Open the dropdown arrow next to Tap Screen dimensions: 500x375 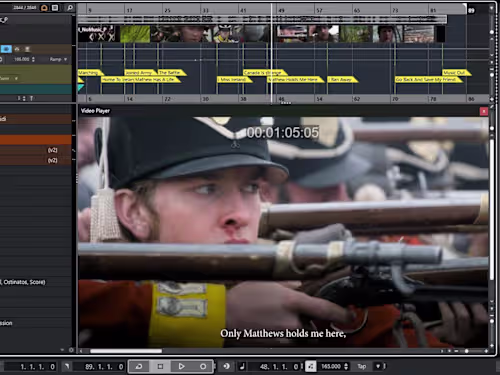coord(378,366)
